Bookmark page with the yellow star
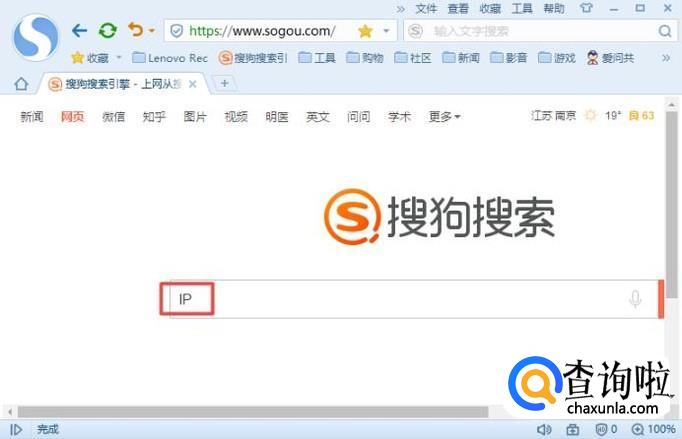Viewport: 682px width, 439px height. coord(365,31)
